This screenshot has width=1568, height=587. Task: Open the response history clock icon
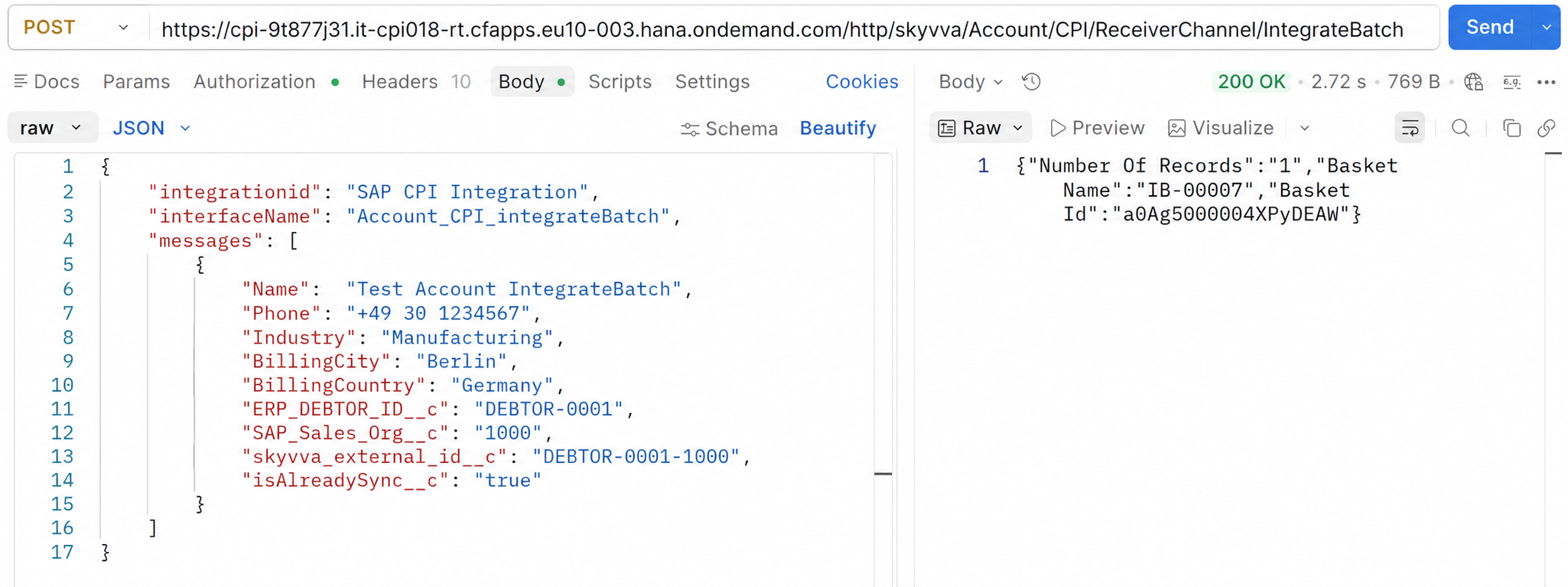pyautogui.click(x=1031, y=82)
